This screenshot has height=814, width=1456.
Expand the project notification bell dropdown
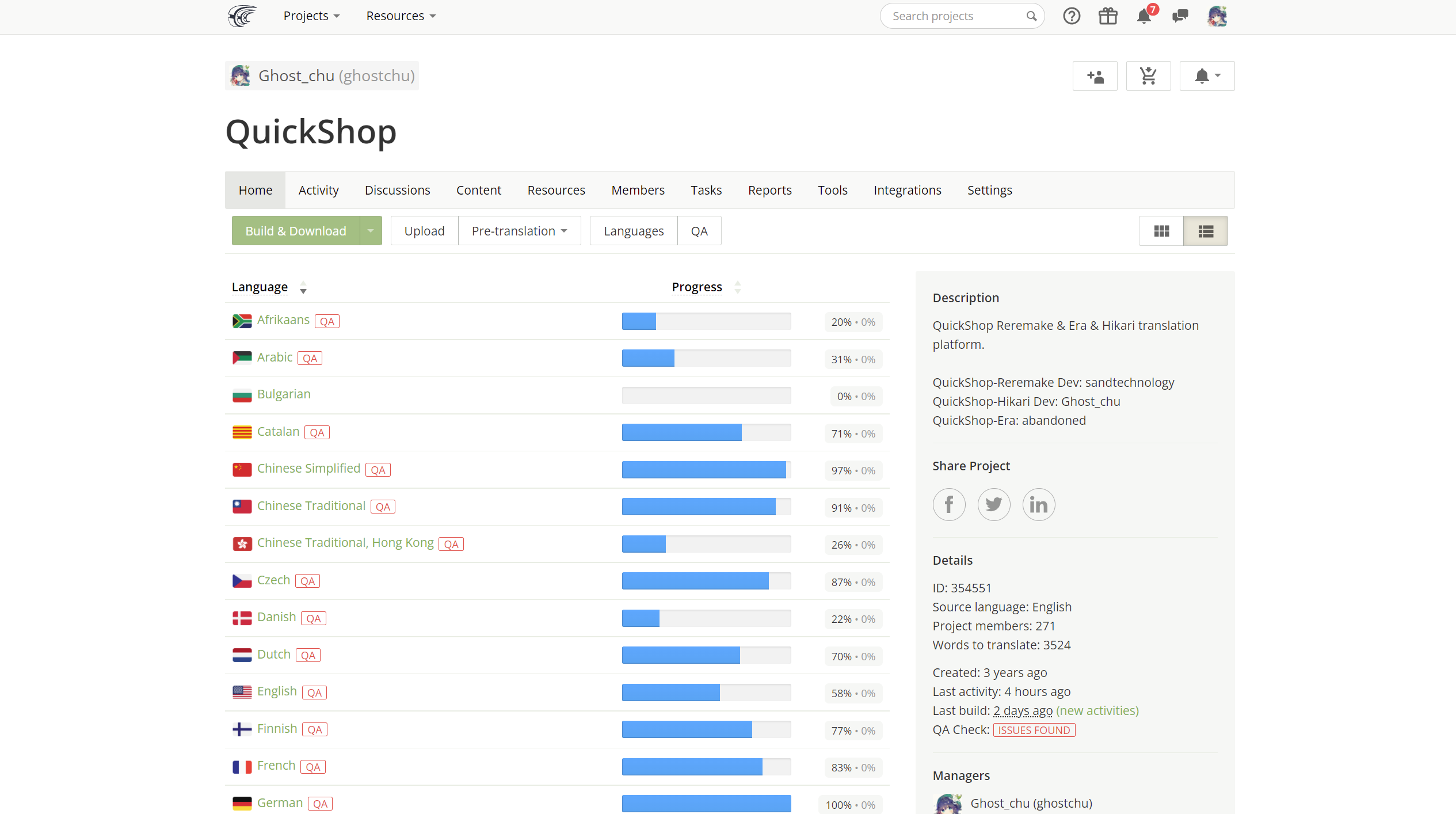(1207, 76)
